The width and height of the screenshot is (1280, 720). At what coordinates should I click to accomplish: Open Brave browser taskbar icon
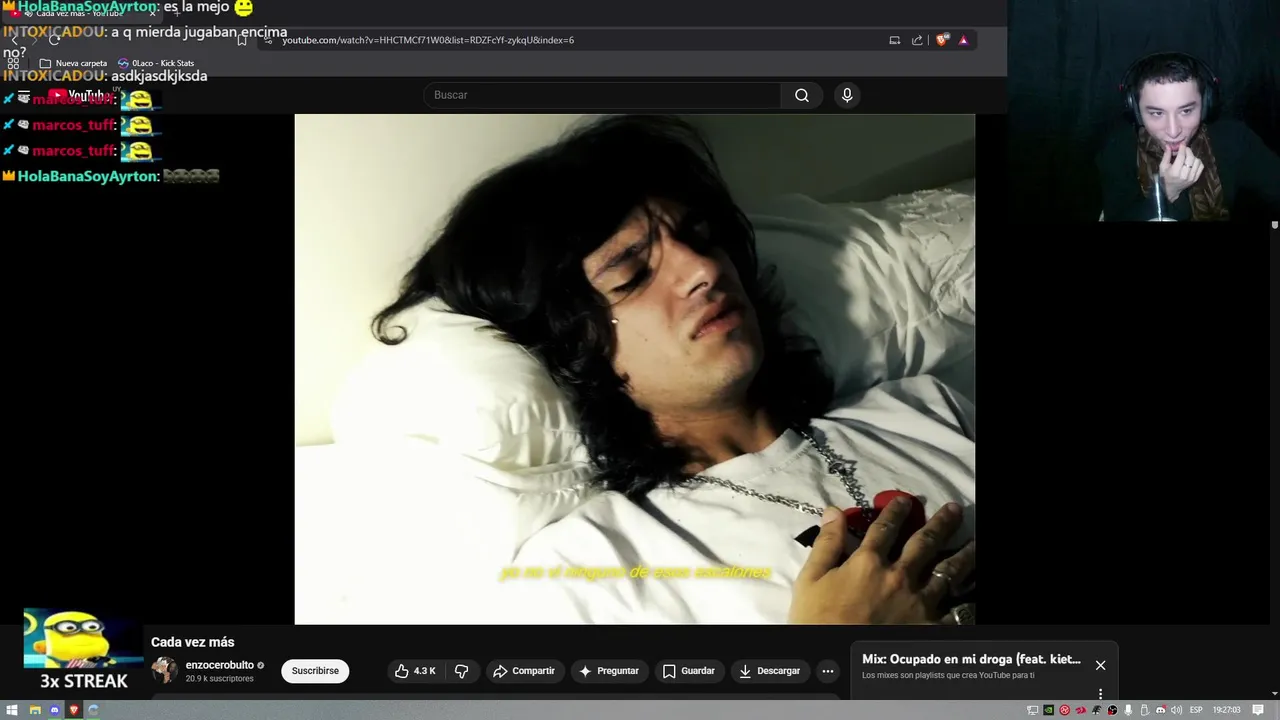coord(74,710)
